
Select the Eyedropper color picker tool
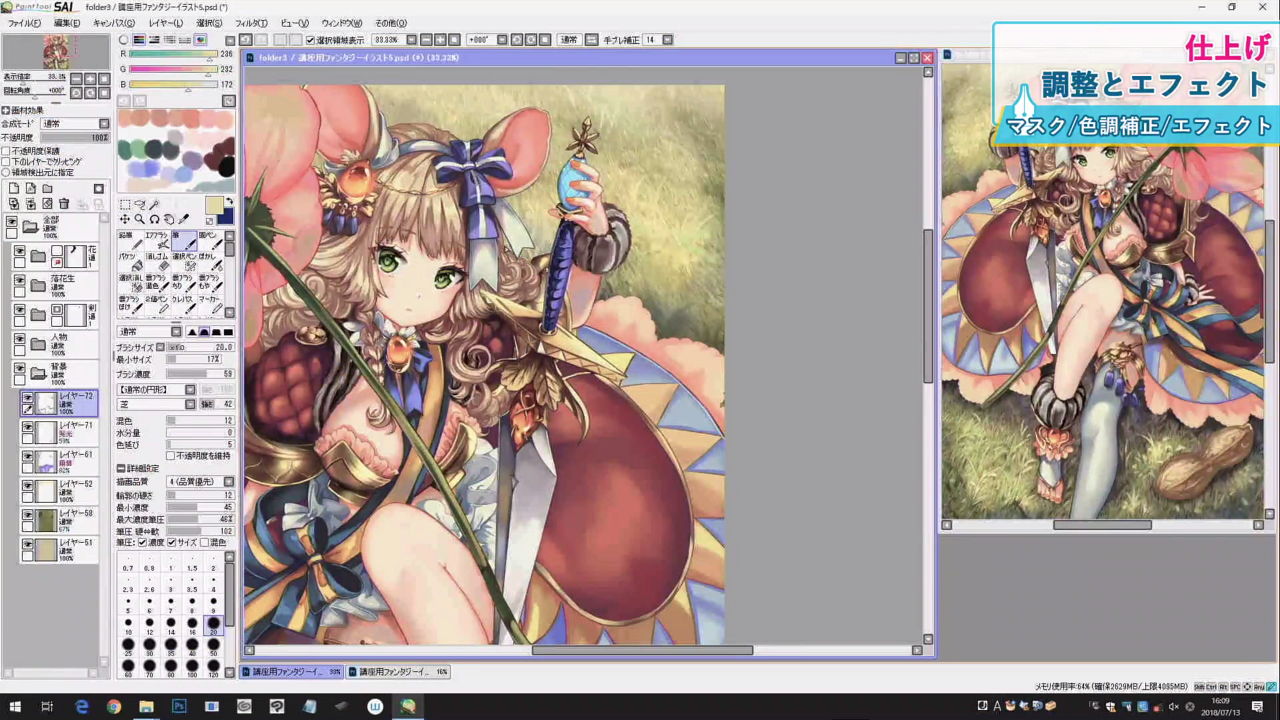click(183, 219)
